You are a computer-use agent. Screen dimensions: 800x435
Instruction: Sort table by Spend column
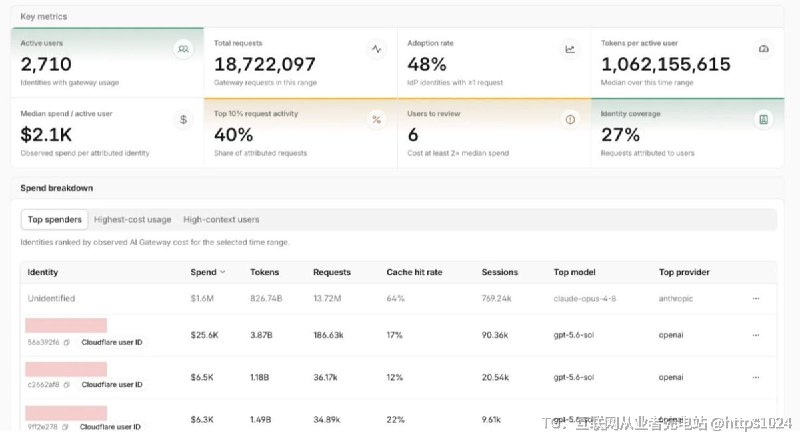208,272
